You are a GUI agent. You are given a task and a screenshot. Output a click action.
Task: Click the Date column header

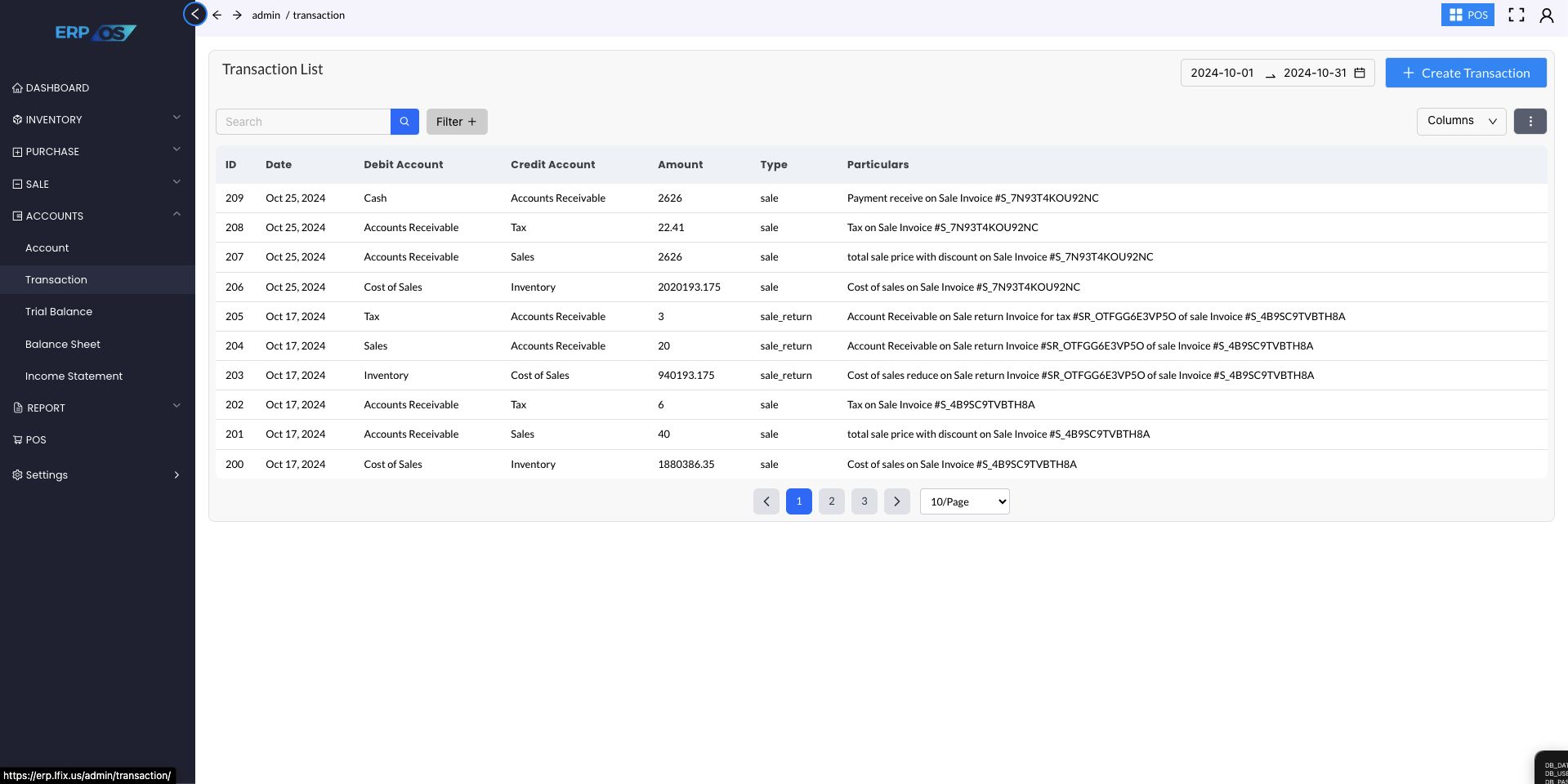point(279,164)
